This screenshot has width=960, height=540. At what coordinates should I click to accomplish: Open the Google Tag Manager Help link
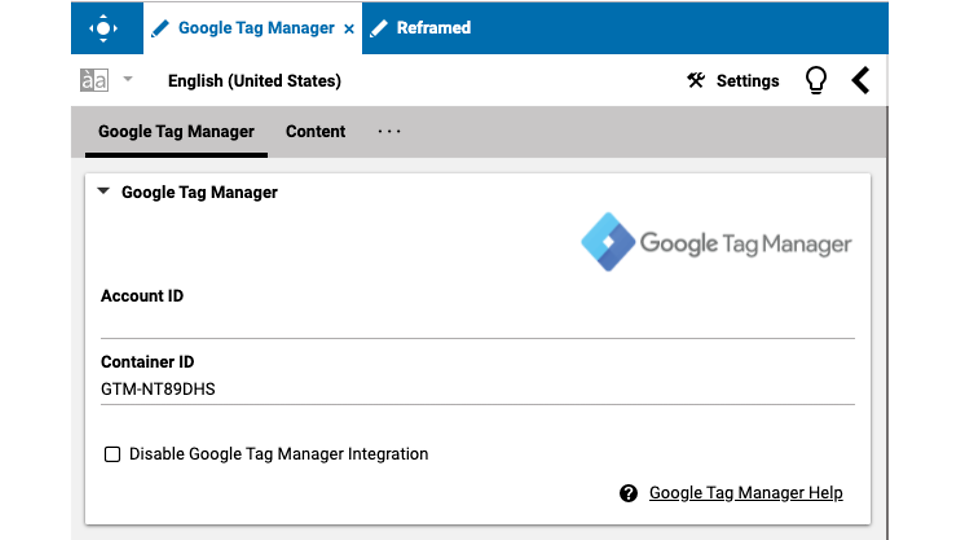tap(746, 493)
